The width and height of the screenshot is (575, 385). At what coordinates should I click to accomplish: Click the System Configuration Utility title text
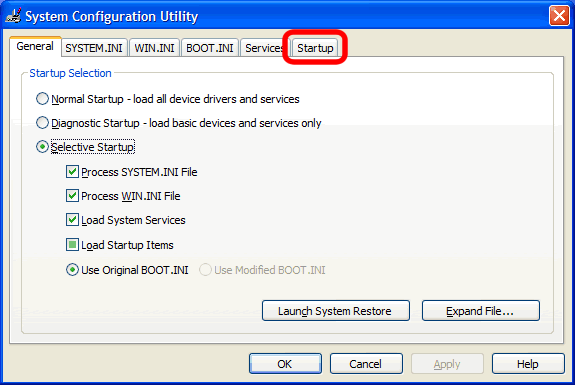point(111,16)
